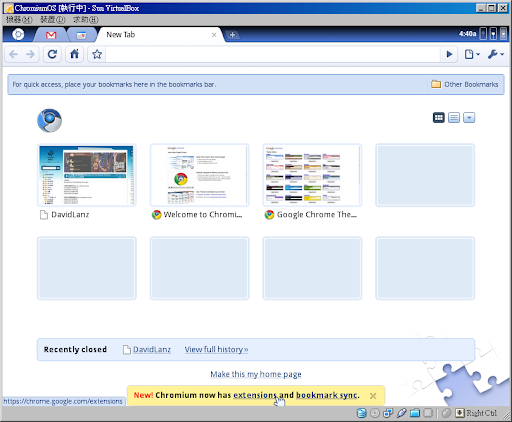Click DavidLanz title under thumbnail
Viewport: 512px width, 422px height.
click(x=70, y=215)
